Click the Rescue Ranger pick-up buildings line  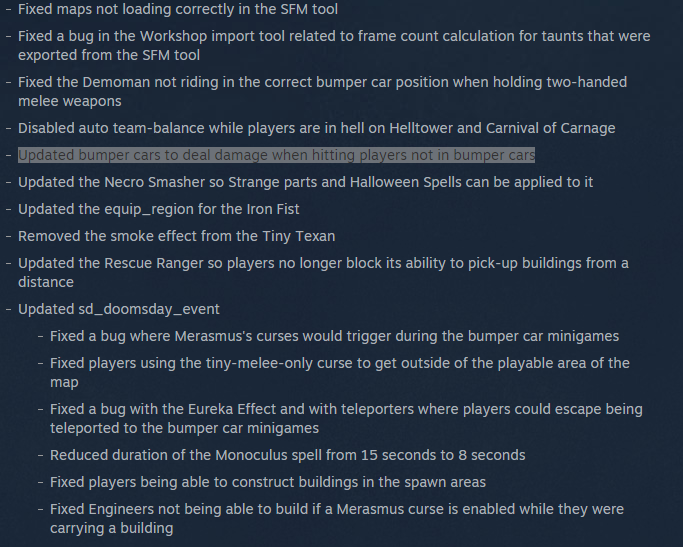(x=323, y=273)
